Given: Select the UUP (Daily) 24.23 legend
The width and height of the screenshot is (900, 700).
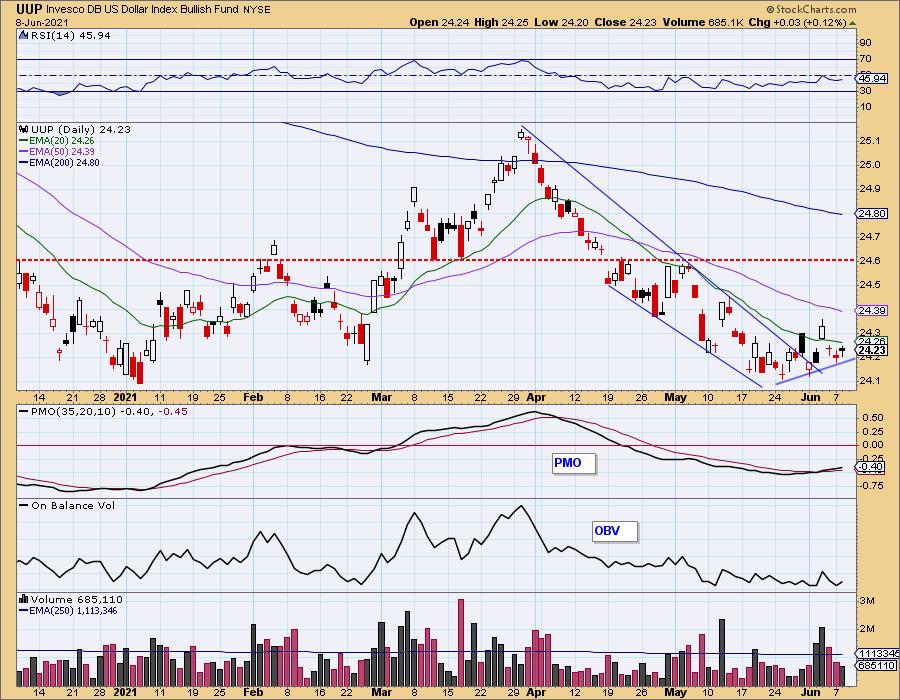Looking at the screenshot, I should pyautogui.click(x=81, y=129).
